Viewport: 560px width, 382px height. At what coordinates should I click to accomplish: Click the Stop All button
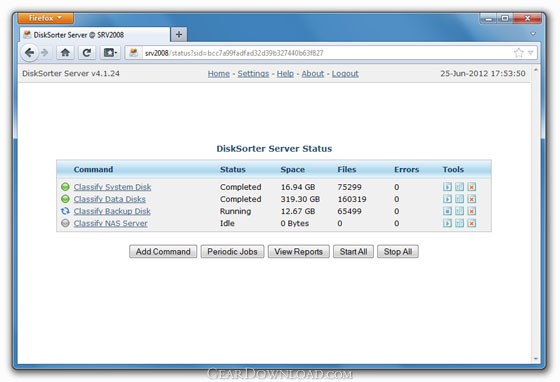pos(398,251)
